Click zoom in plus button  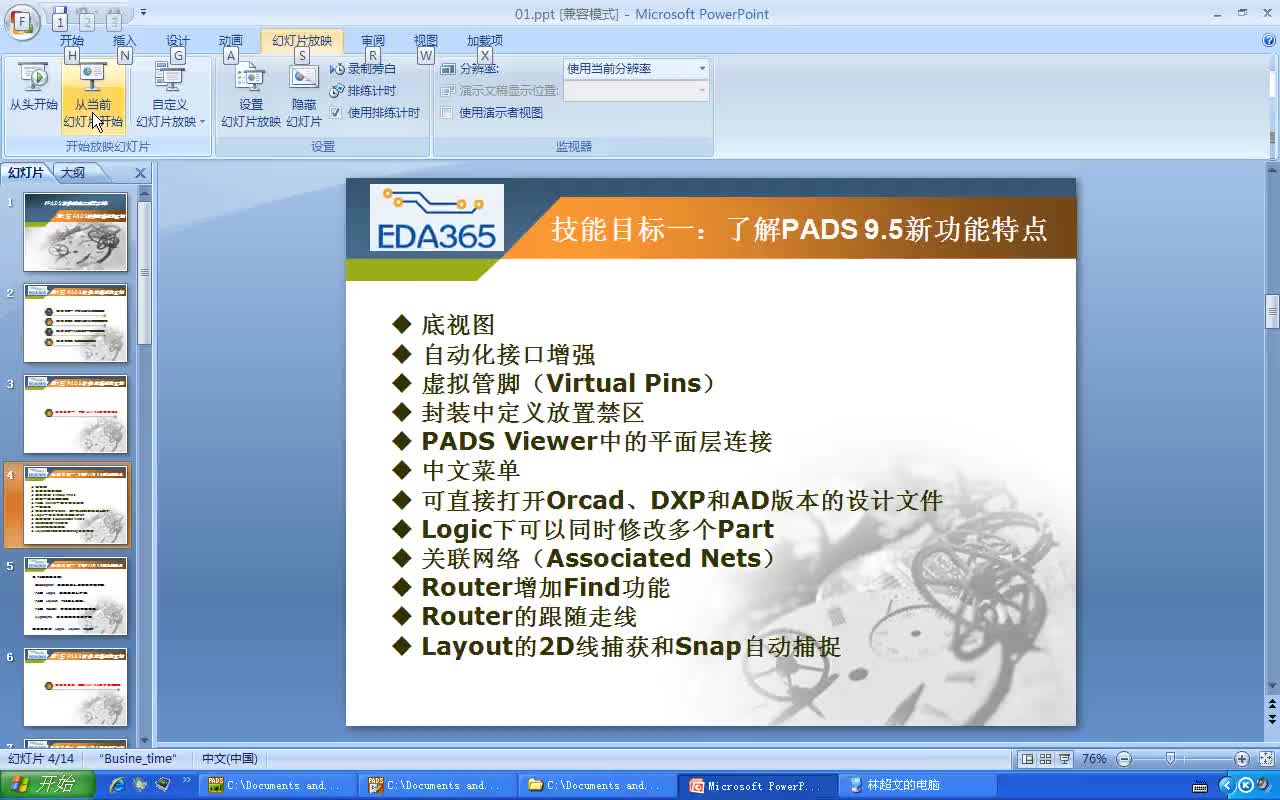click(1242, 759)
